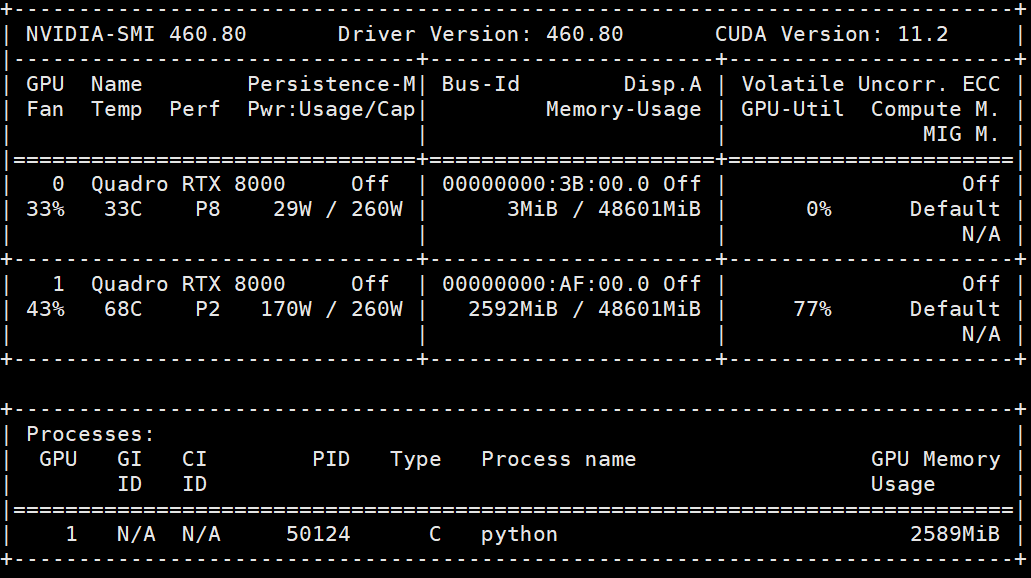The image size is (1031, 578).
Task: Click the P2 performance state
Action: click(x=208, y=309)
